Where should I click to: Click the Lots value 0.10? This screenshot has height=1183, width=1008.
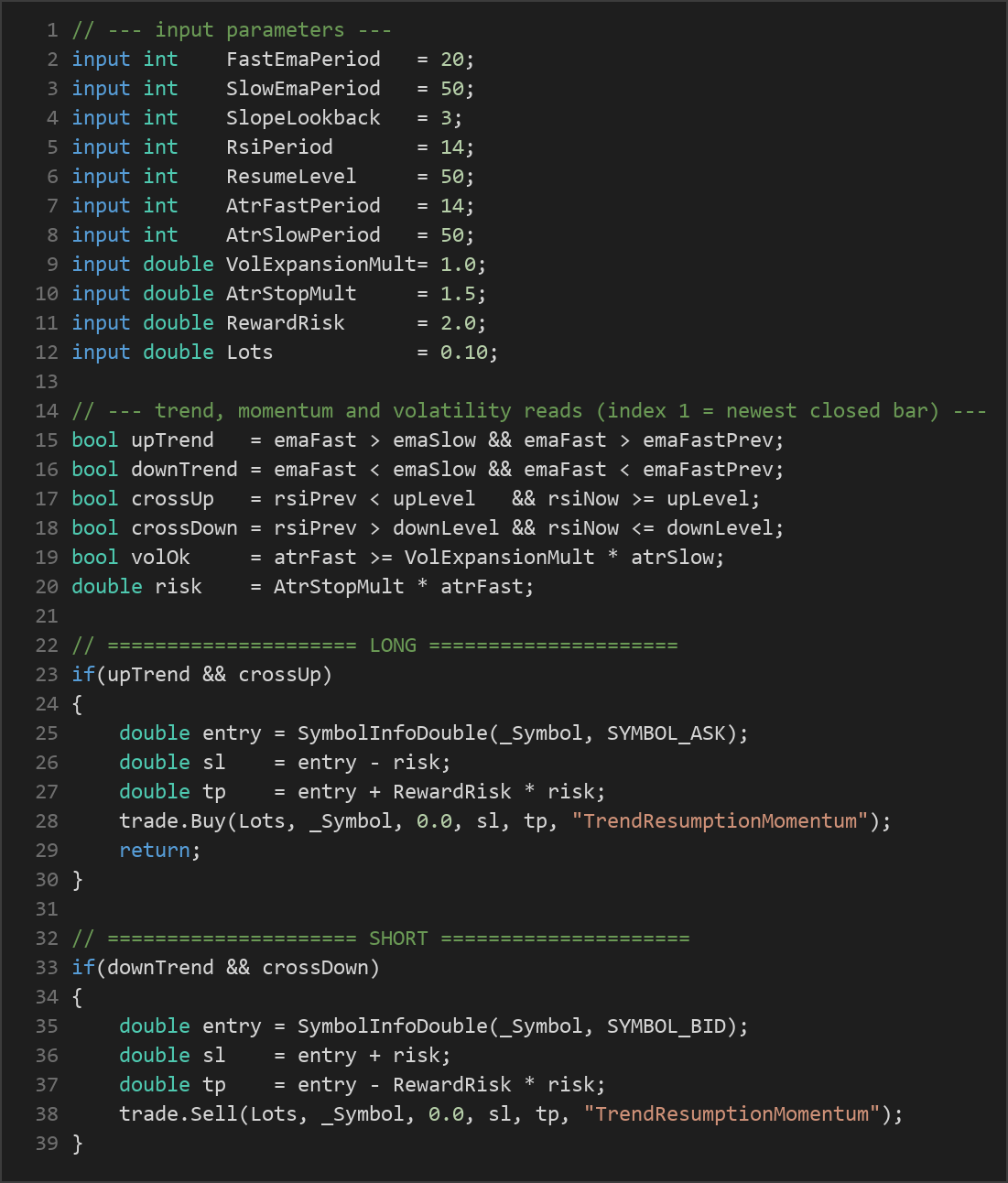(464, 353)
